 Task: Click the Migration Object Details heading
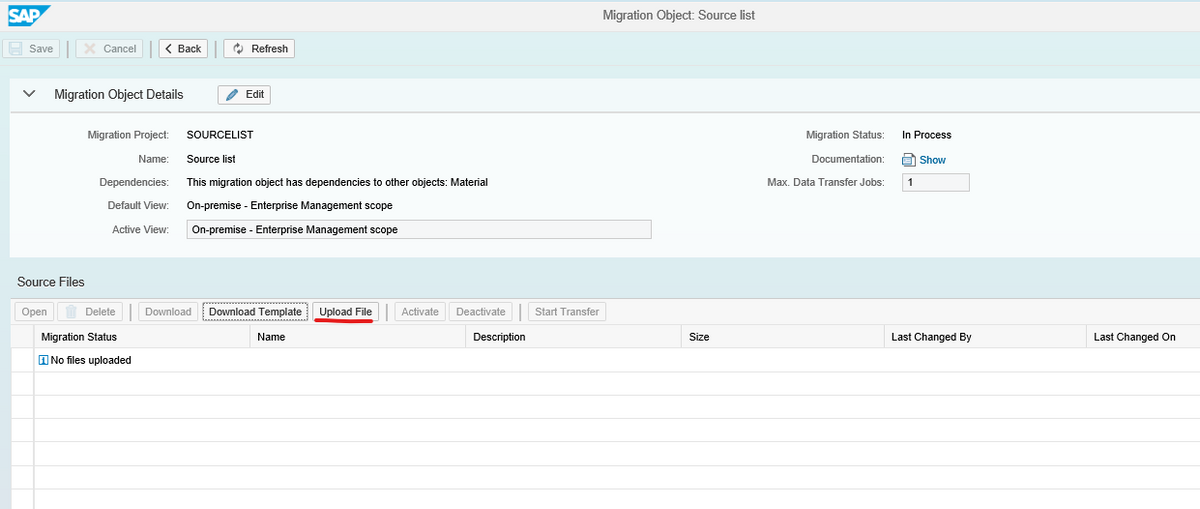tap(119, 94)
